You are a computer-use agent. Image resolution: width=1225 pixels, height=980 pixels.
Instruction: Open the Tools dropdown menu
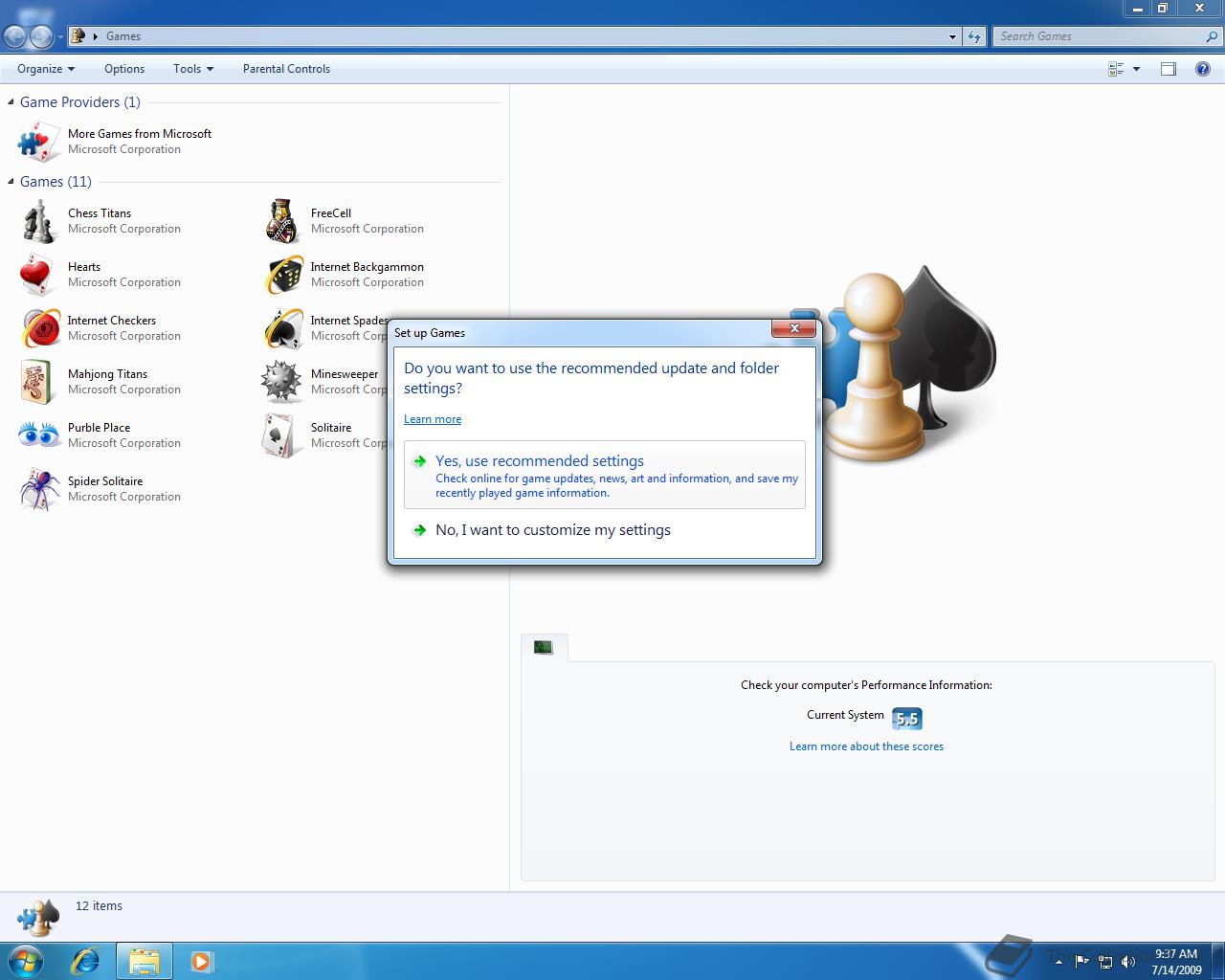(x=193, y=69)
